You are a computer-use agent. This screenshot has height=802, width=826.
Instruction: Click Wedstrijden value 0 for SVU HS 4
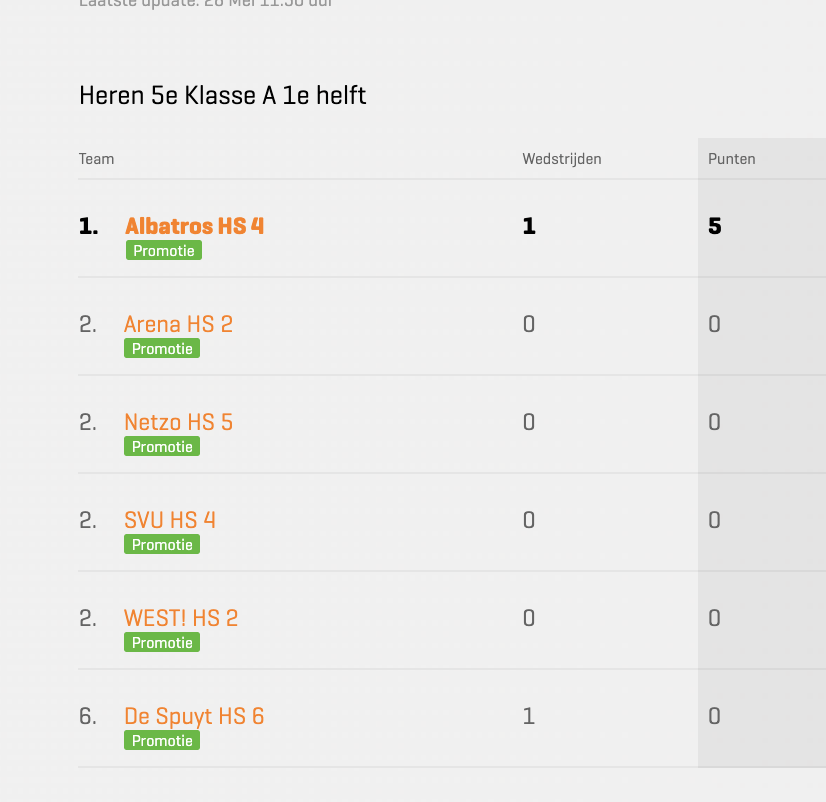click(x=529, y=520)
